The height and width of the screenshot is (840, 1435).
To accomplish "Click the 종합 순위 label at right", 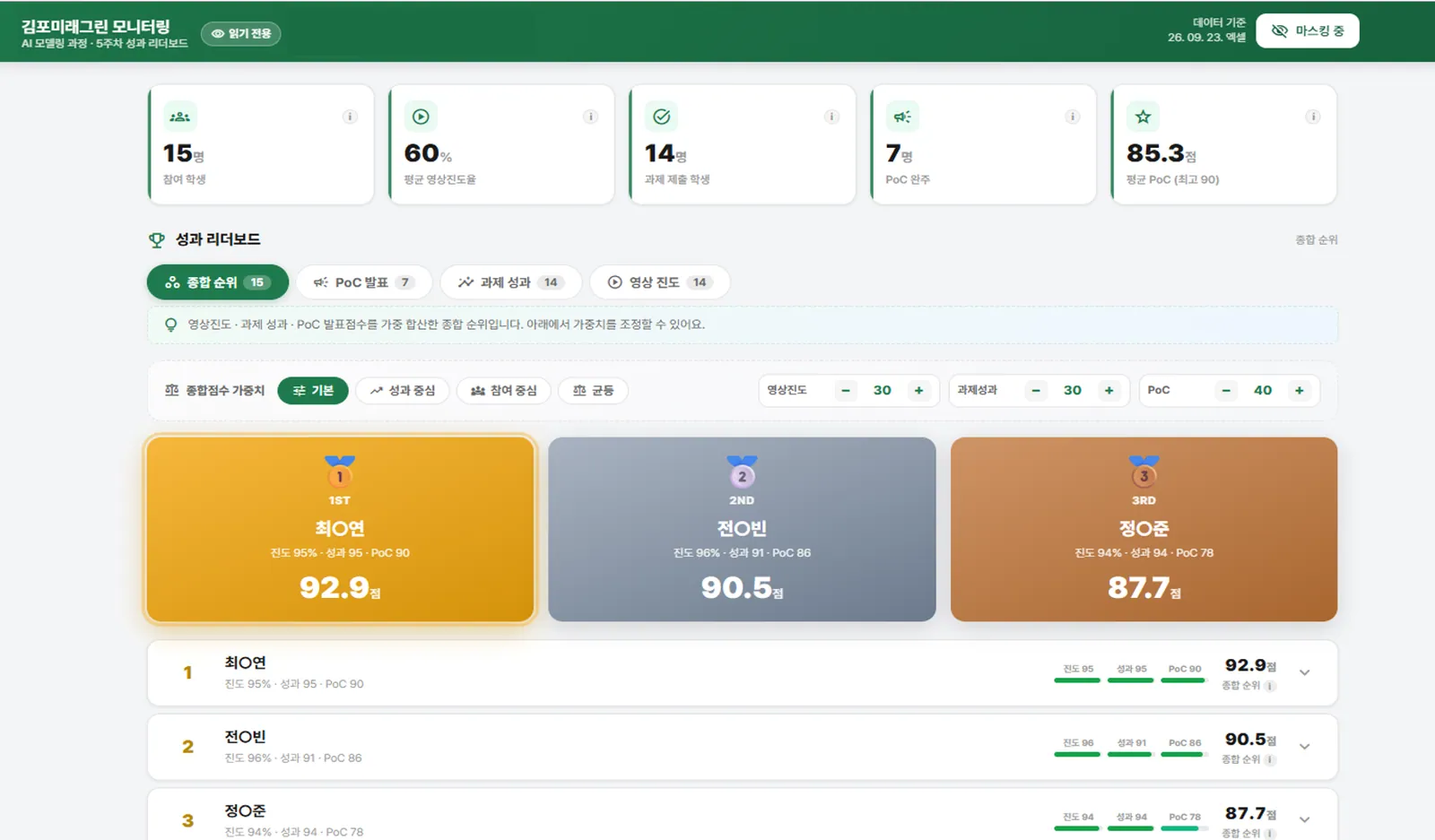I will [x=1317, y=240].
